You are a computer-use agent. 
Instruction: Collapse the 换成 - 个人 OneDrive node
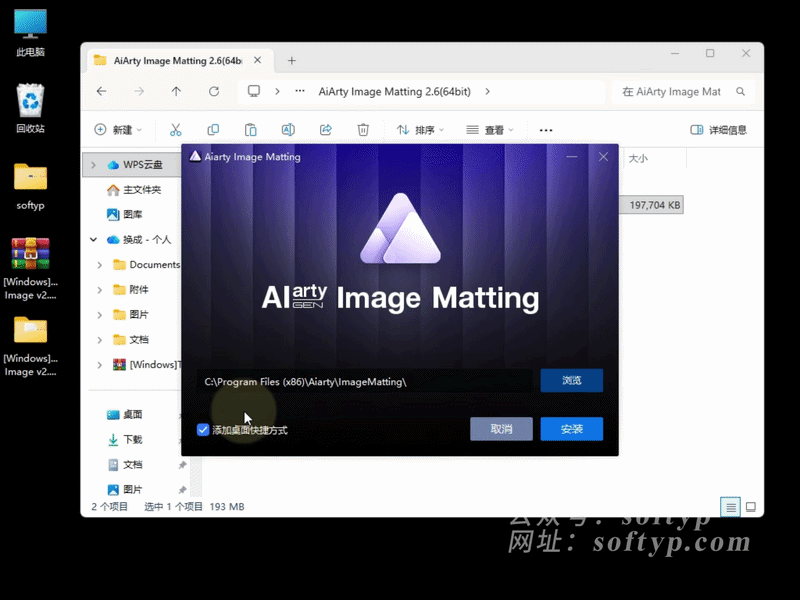93,239
